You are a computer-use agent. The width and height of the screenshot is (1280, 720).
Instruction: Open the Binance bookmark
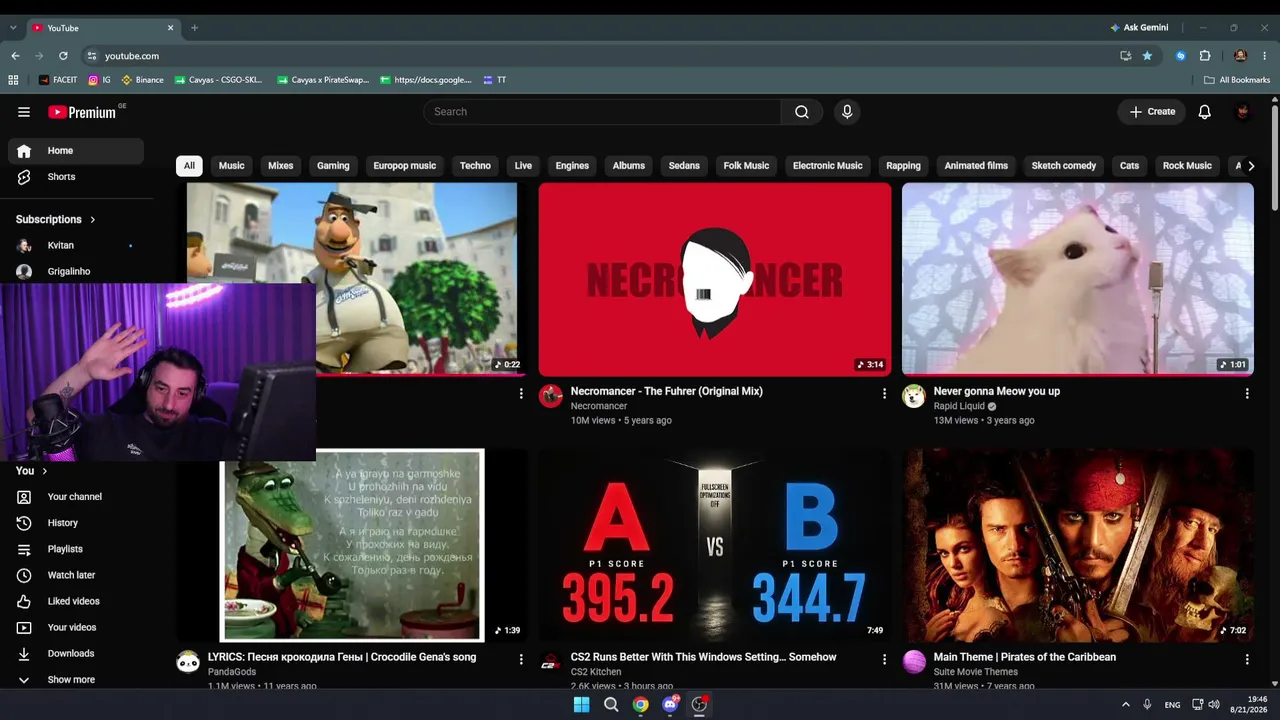pos(142,80)
